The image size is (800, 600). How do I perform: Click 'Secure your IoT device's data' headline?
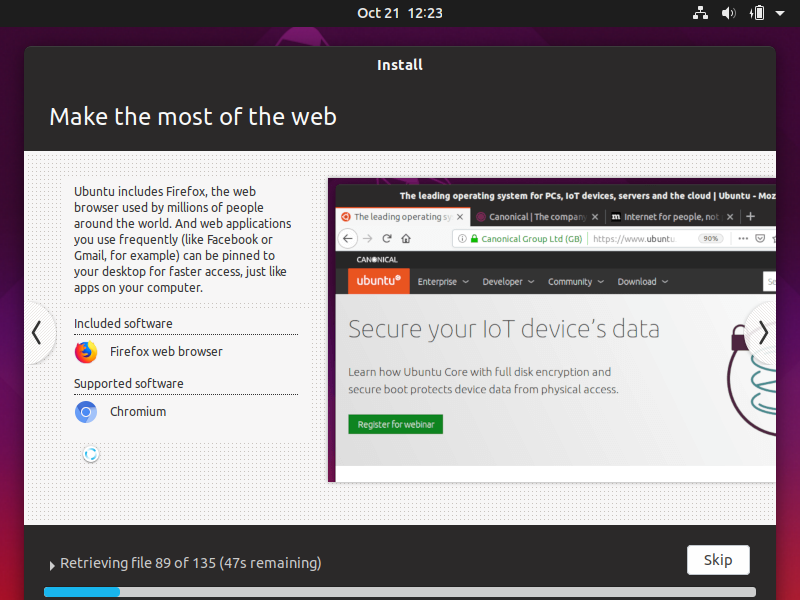coord(504,329)
